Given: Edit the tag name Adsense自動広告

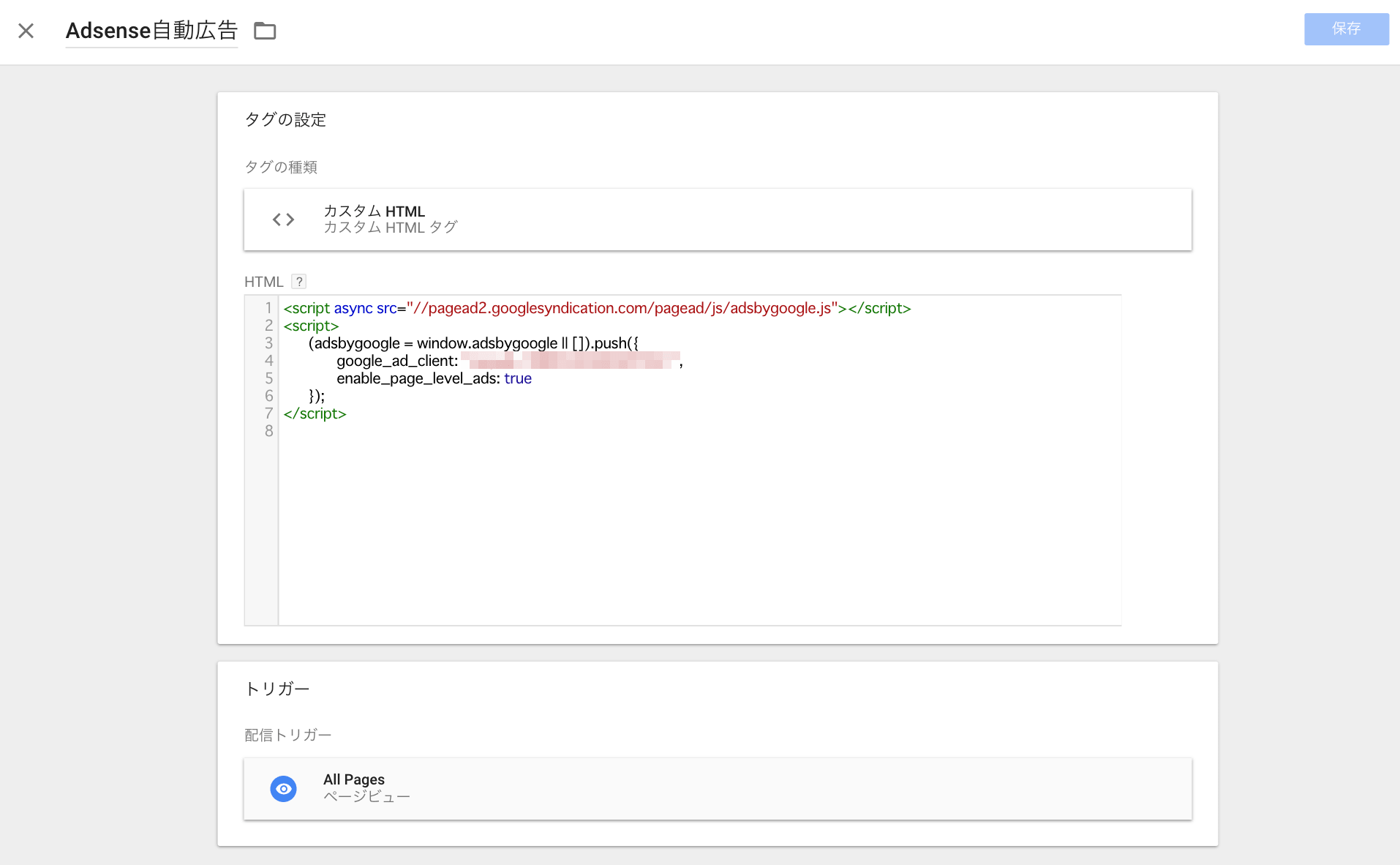Looking at the screenshot, I should [x=151, y=31].
